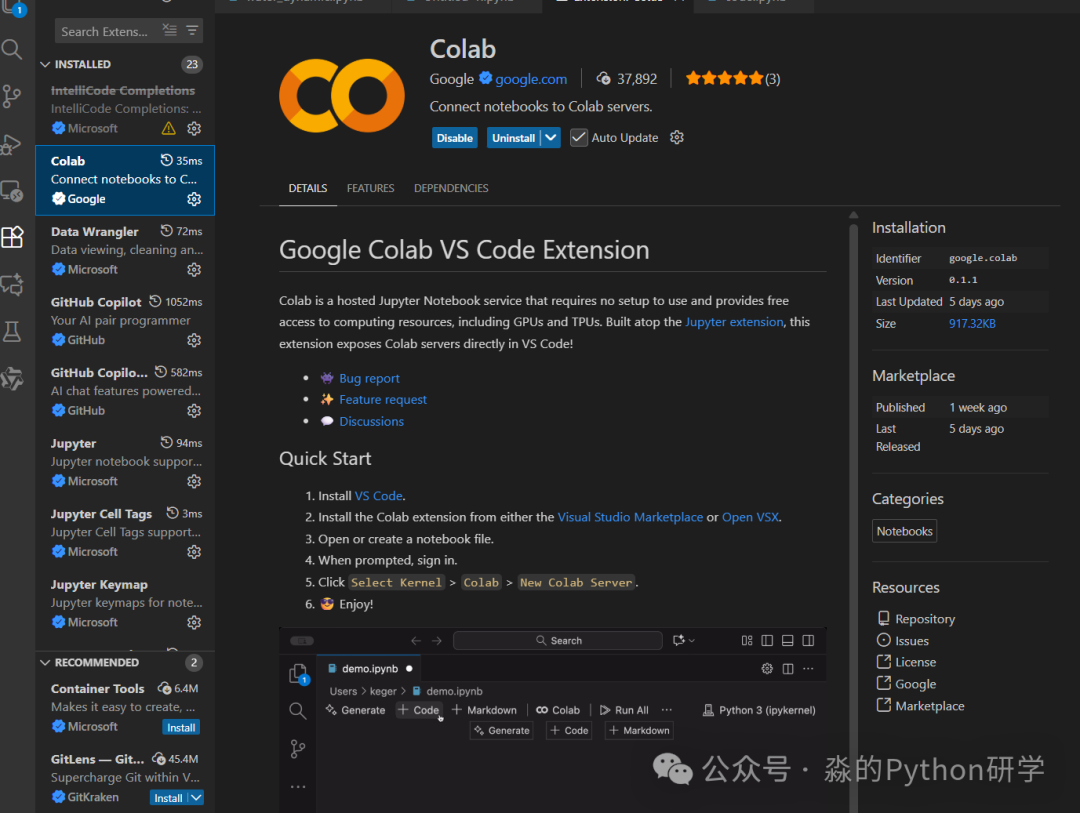Open the filter extensions icon
Image resolution: width=1080 pixels, height=813 pixels.
192,30
